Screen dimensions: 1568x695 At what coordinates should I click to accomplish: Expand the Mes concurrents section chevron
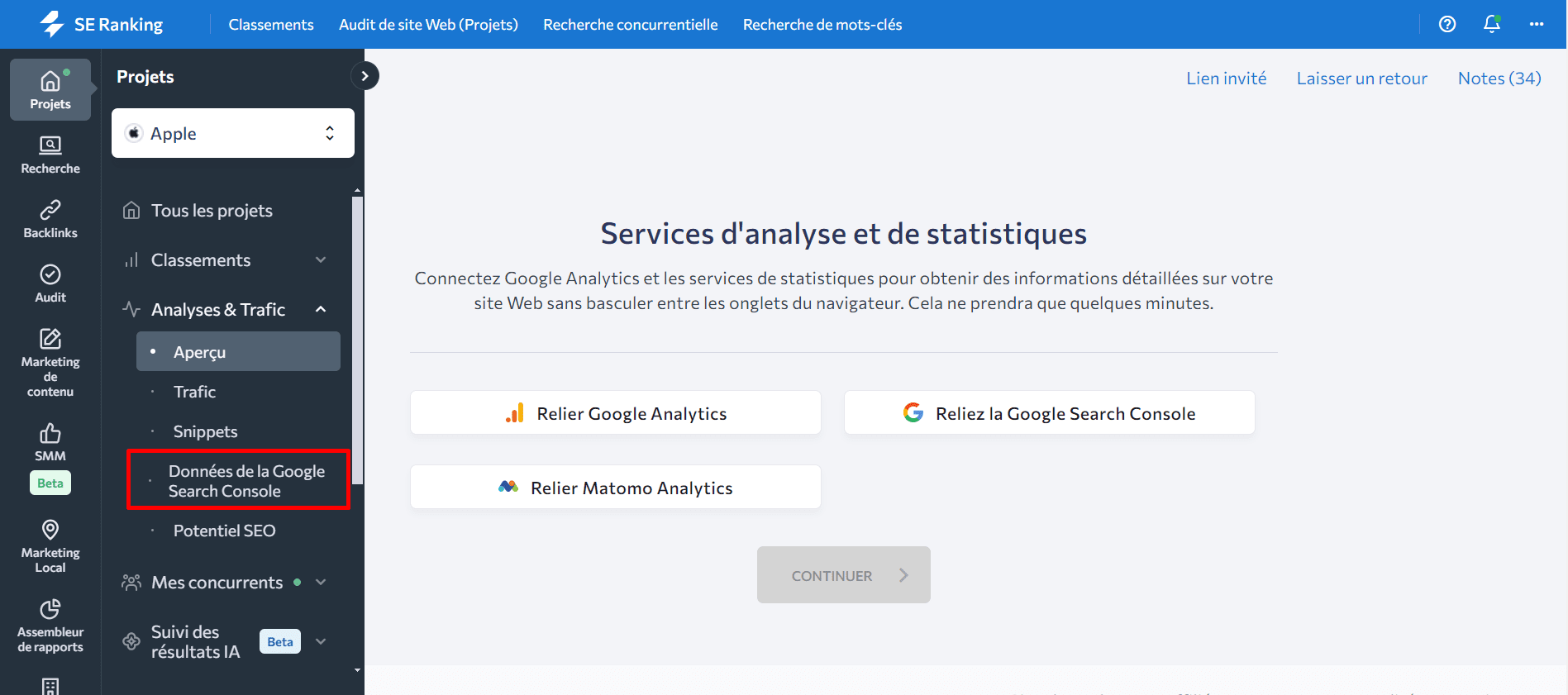pos(322,583)
